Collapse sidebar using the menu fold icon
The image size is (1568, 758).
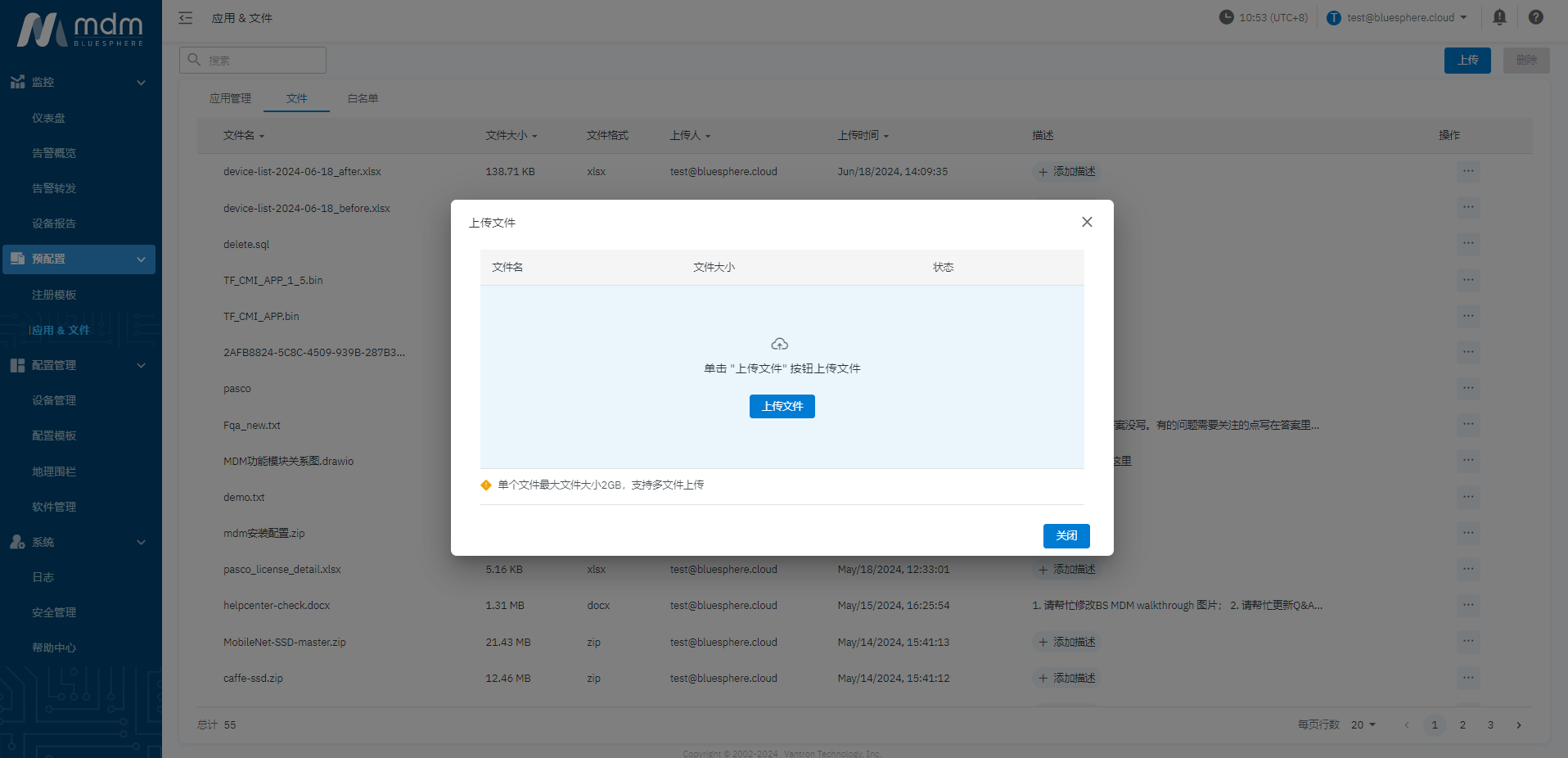pos(186,18)
